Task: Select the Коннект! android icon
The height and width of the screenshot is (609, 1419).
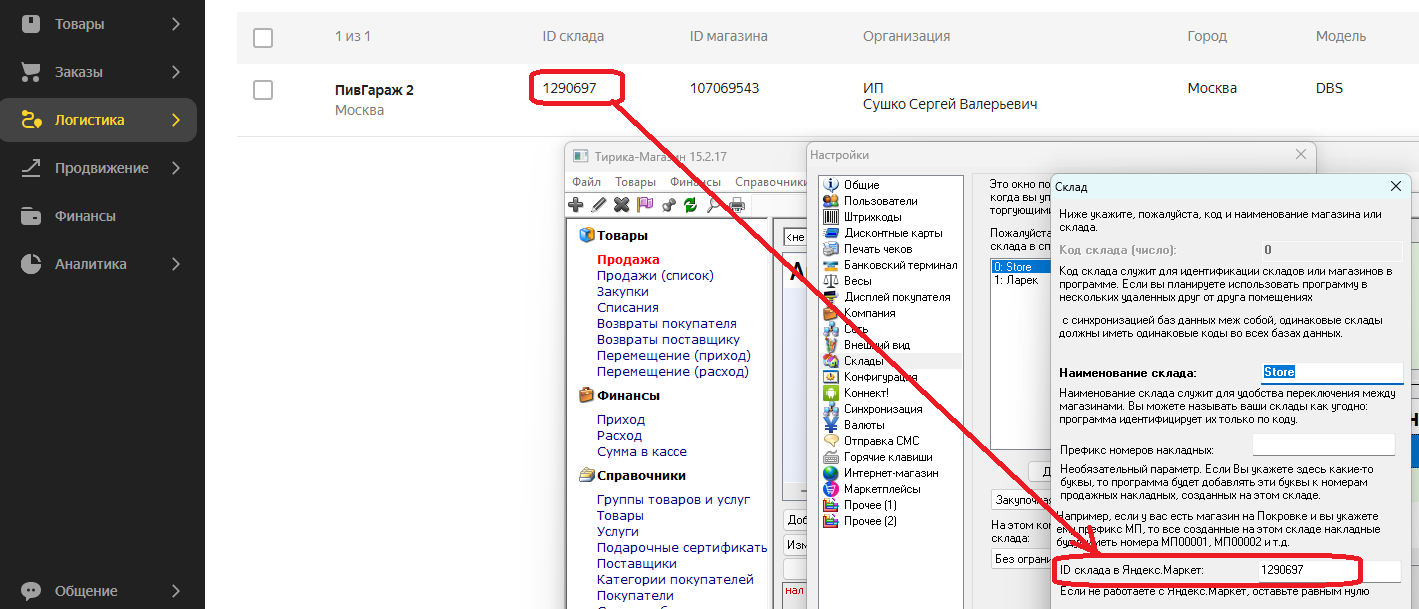Action: coord(831,393)
